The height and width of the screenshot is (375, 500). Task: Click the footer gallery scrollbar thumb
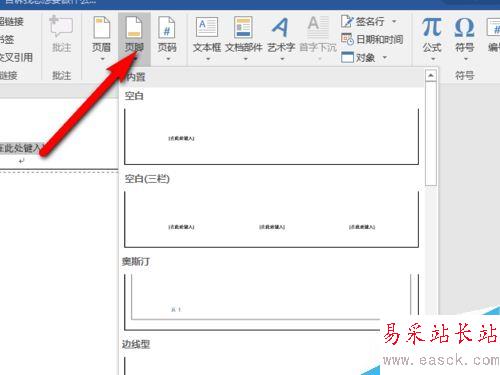click(431, 134)
